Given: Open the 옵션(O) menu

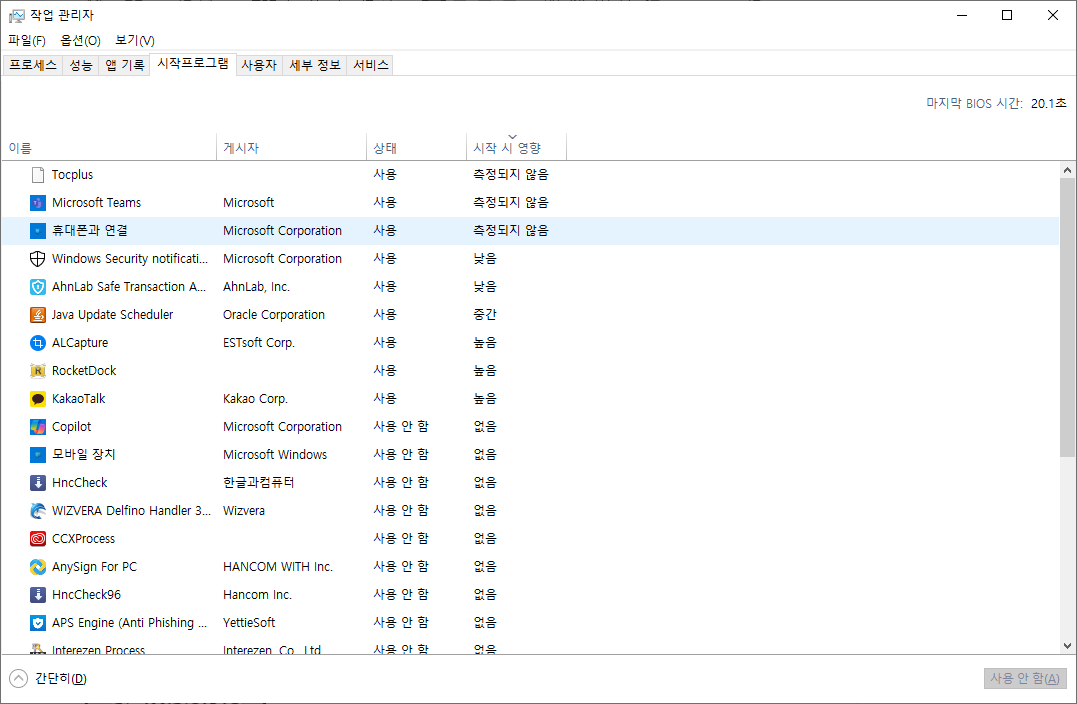Looking at the screenshot, I should point(80,41).
